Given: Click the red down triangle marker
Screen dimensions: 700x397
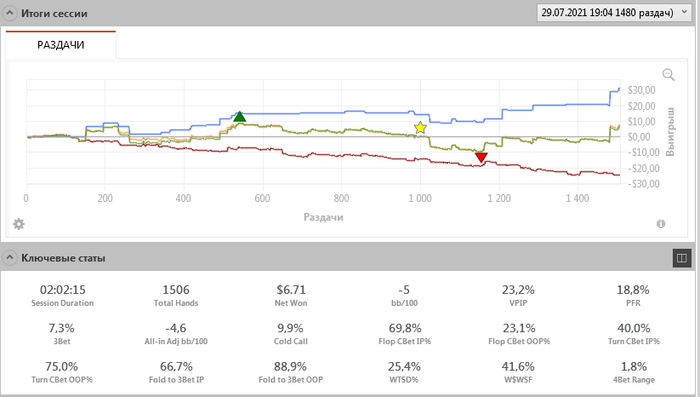Looking at the screenshot, I should pyautogui.click(x=481, y=157).
